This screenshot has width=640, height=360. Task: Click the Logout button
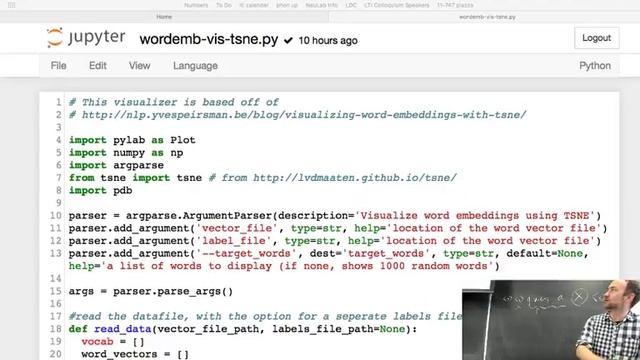[x=596, y=38]
